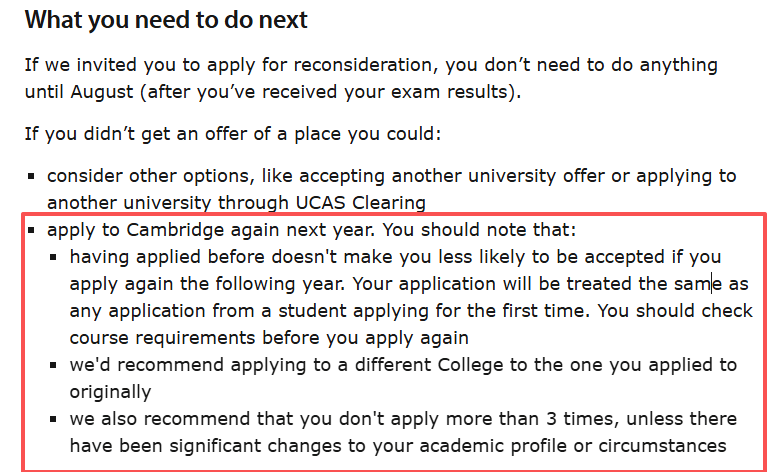Click the "course requirements before you apply again" line
Image resolution: width=778 pixels, height=472 pixels.
tap(268, 337)
